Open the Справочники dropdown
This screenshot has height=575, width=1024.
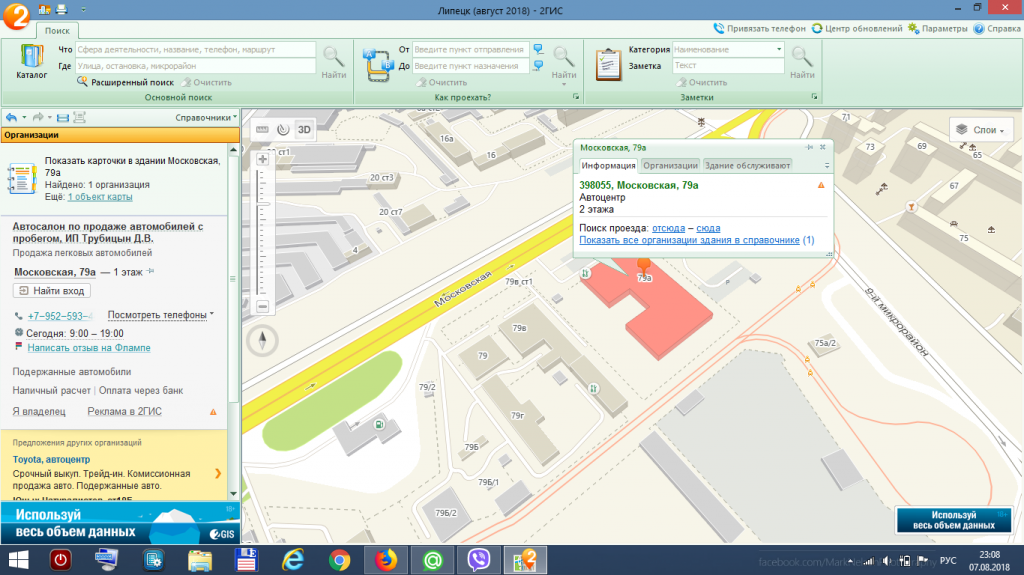206,118
